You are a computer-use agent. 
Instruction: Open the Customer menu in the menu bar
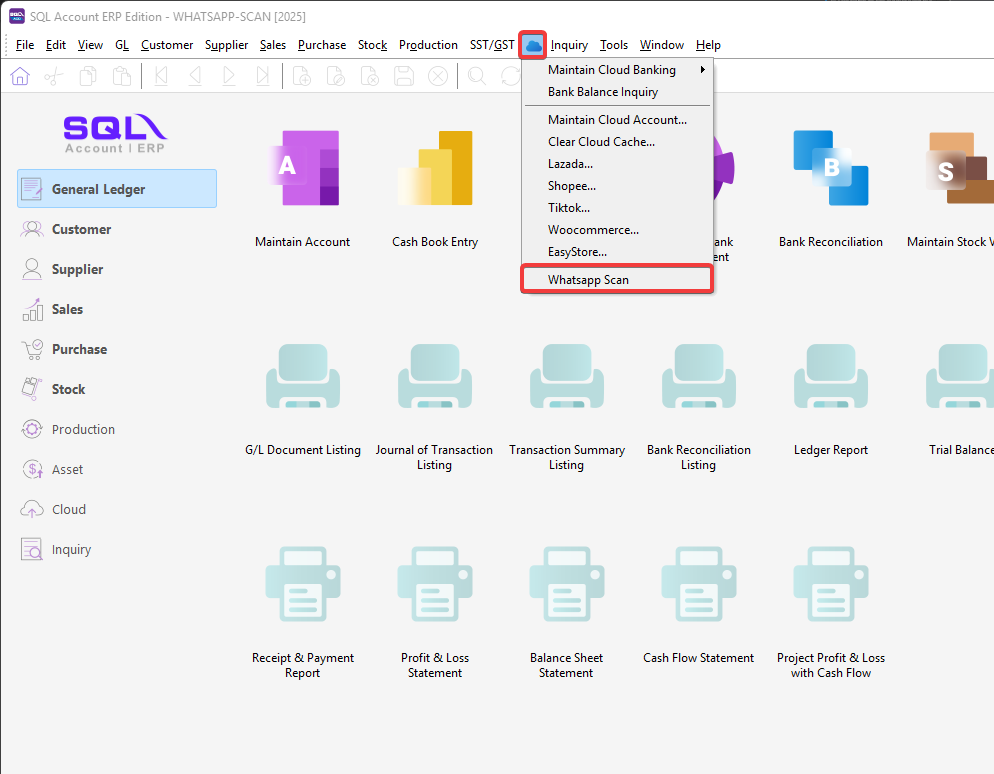pos(167,45)
